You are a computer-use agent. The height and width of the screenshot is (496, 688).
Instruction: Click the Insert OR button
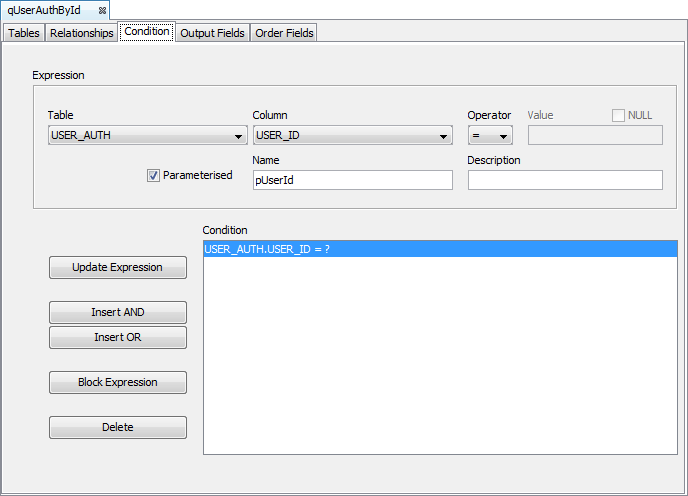click(x=118, y=337)
